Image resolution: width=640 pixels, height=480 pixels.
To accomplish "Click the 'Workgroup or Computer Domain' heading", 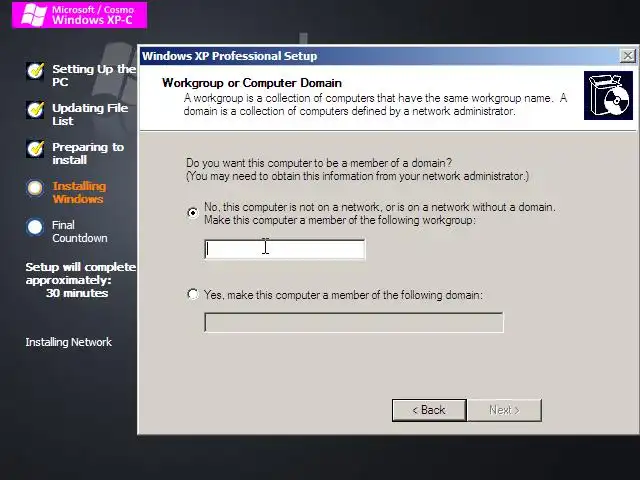I will [x=252, y=83].
